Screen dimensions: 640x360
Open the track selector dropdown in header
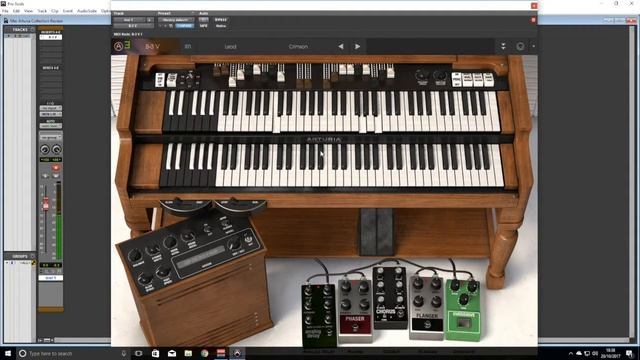[129, 19]
